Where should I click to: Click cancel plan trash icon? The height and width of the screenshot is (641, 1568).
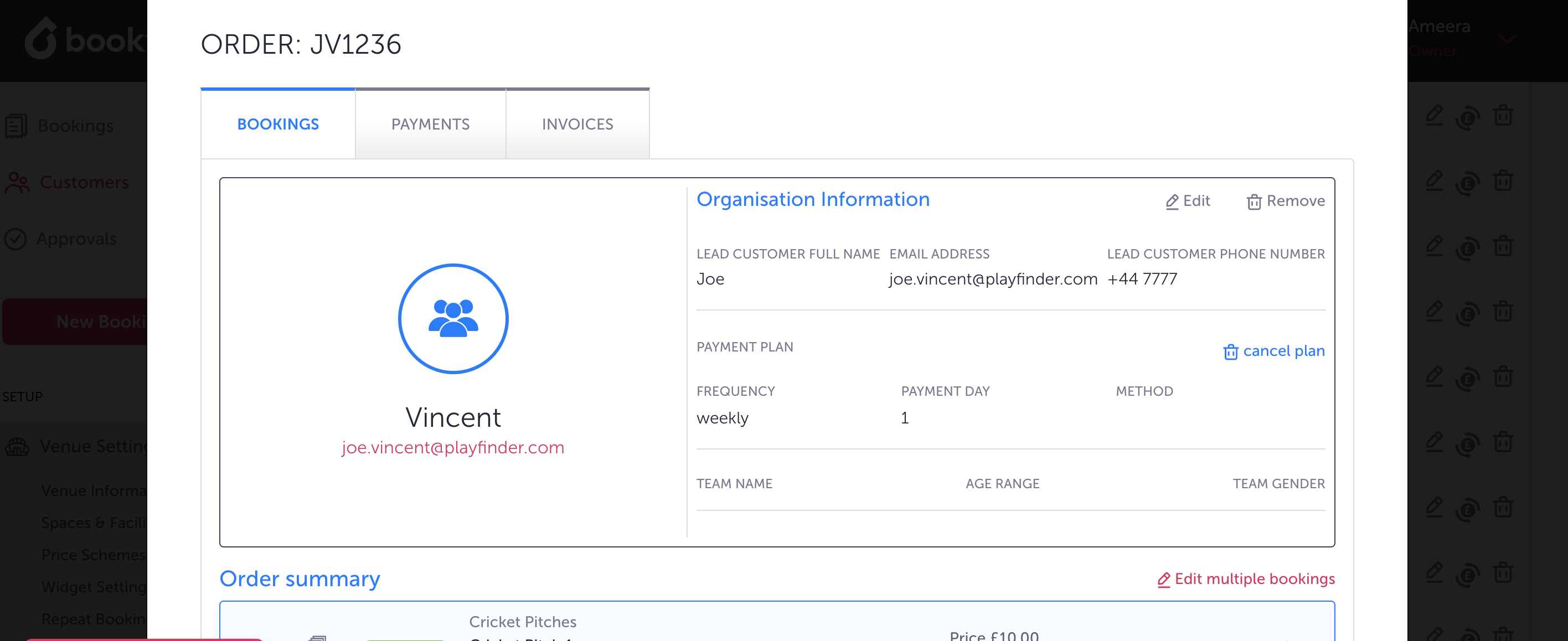[1230, 352]
